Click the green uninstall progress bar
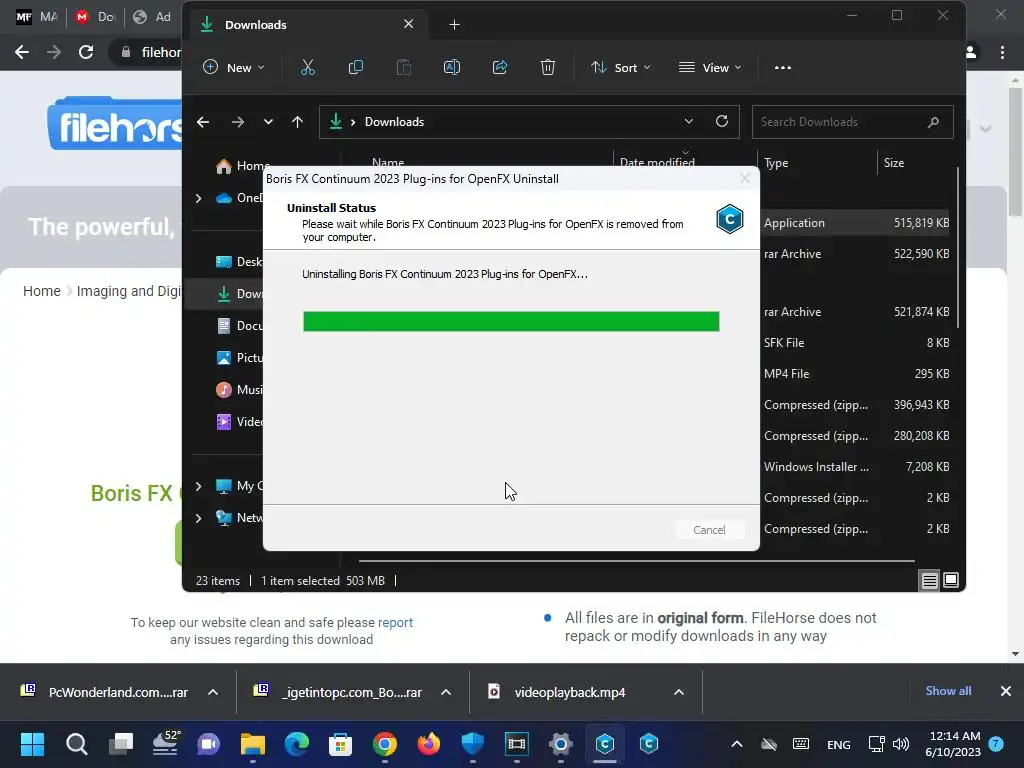The image size is (1024, 768). (x=511, y=321)
